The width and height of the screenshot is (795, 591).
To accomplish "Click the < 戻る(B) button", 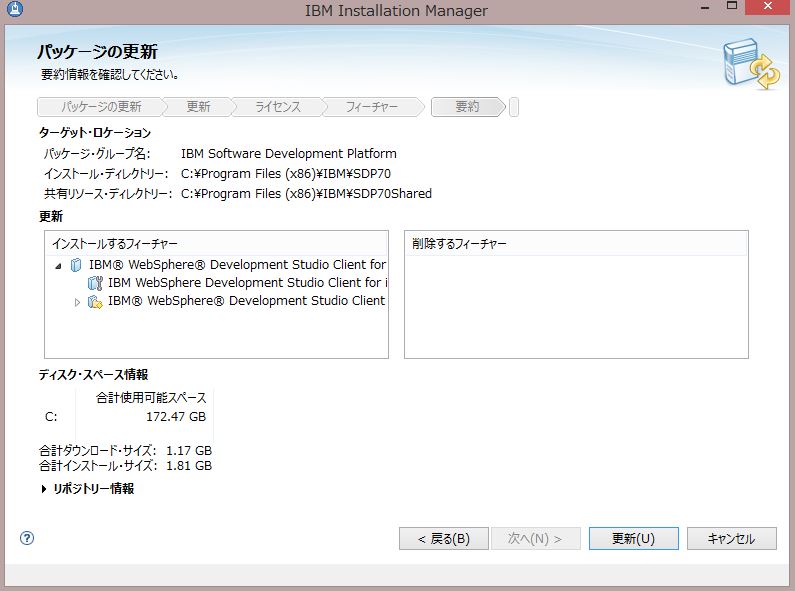I will tap(444, 538).
